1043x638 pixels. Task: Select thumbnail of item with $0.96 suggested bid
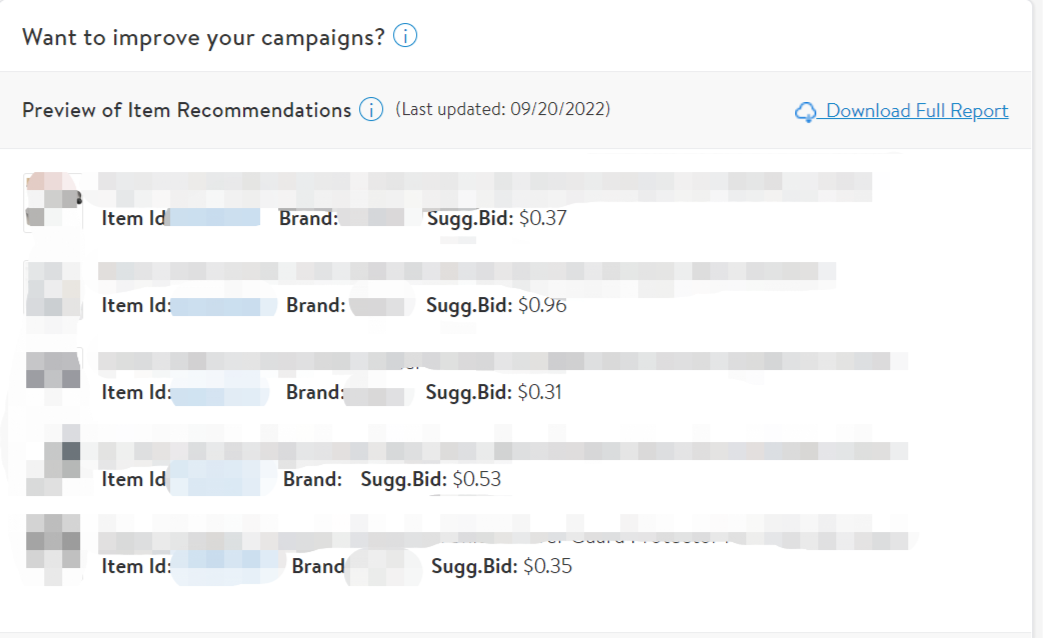53,289
